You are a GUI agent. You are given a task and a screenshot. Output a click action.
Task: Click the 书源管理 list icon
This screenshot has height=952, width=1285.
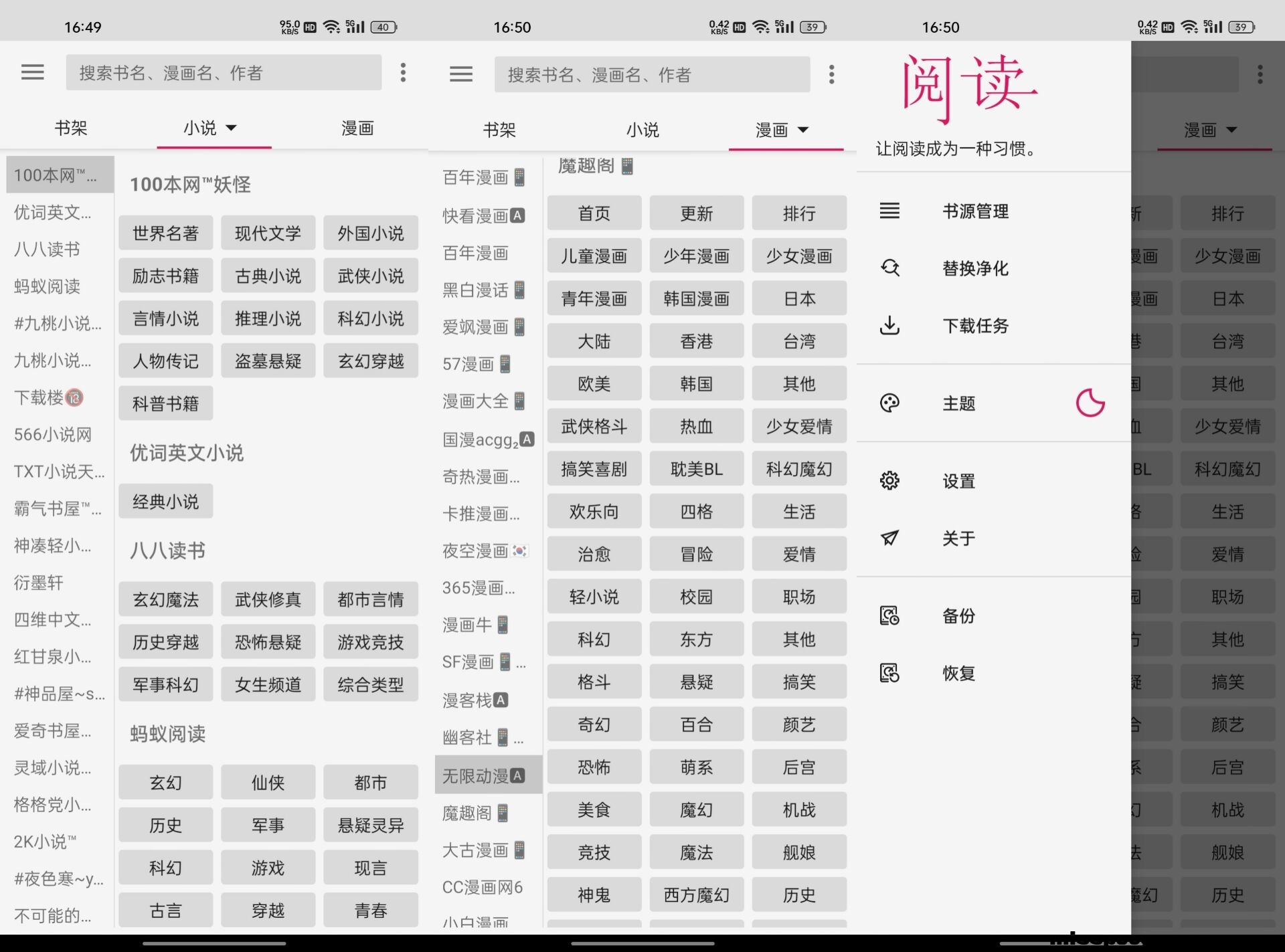[x=889, y=211]
